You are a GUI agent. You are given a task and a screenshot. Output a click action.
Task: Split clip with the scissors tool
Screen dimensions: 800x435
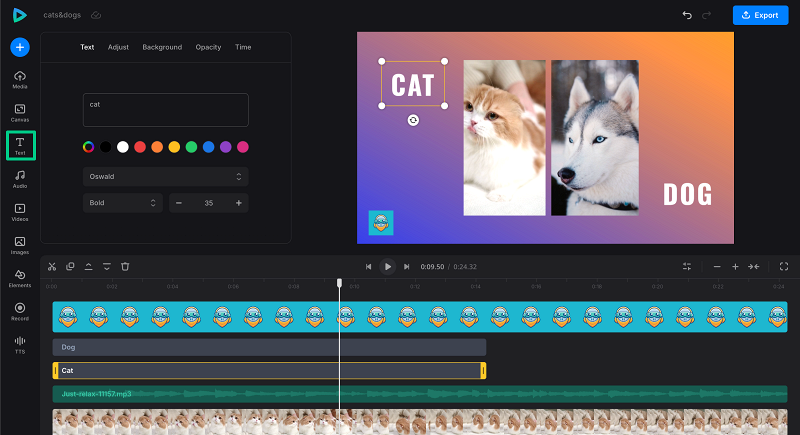pos(52,267)
